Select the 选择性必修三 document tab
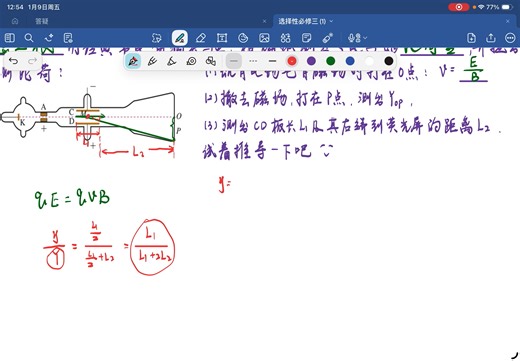Viewport: 520px width, 361px height. [x=302, y=21]
